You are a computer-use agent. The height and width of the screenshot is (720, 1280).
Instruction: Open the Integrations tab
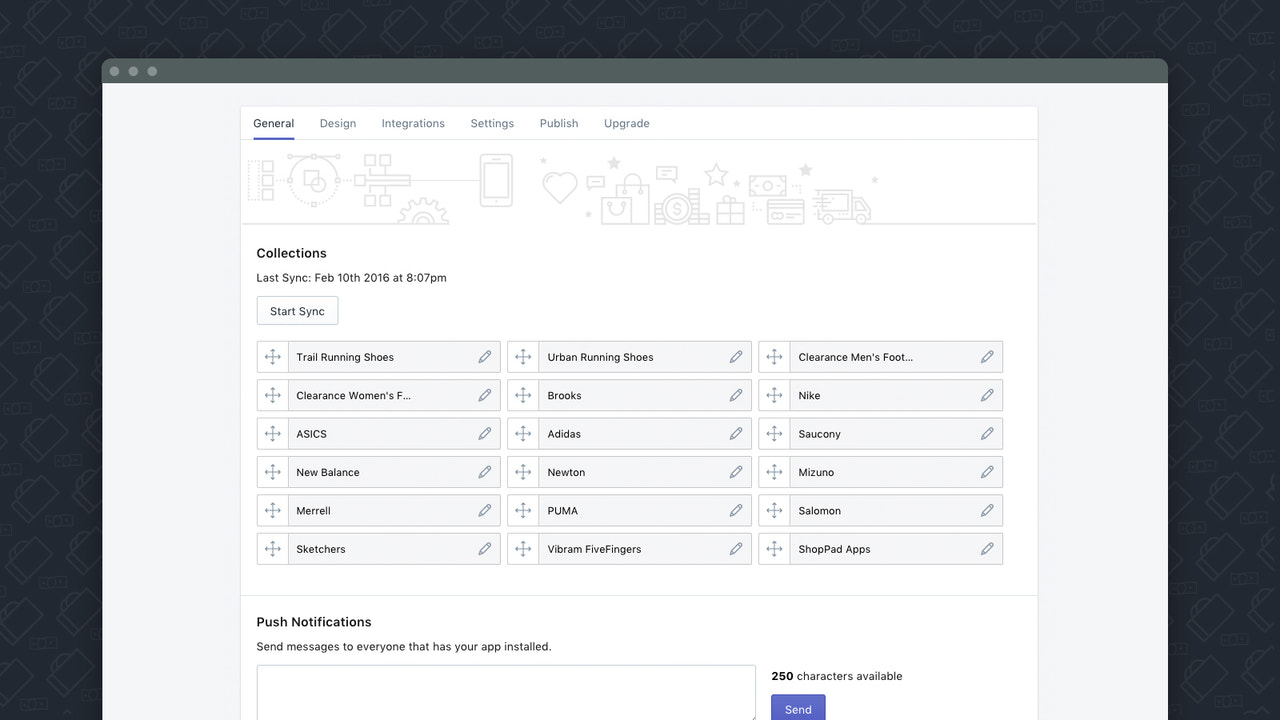tap(412, 123)
